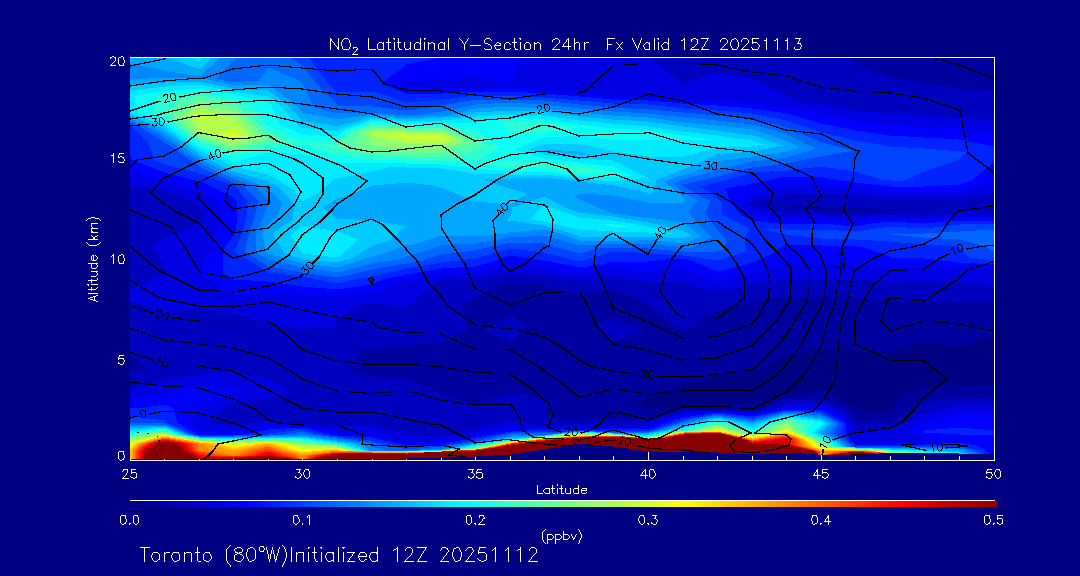The image size is (1080, 576).
Task: Click color scale label 0.0
Action: click(130, 521)
